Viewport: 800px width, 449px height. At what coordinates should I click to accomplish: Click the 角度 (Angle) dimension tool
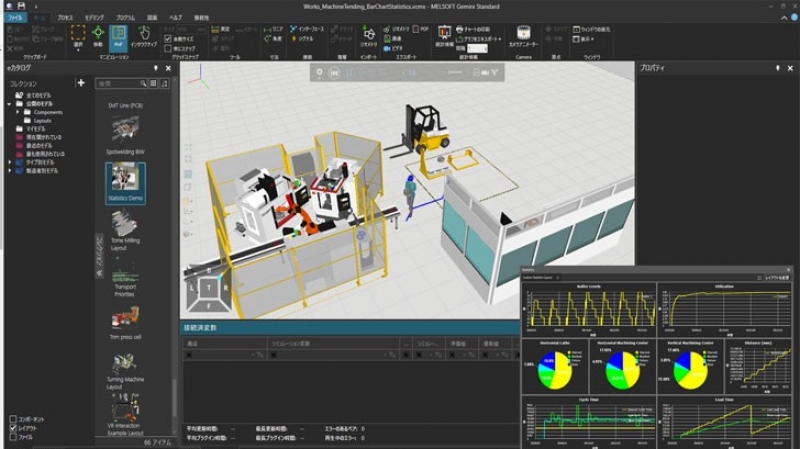273,39
